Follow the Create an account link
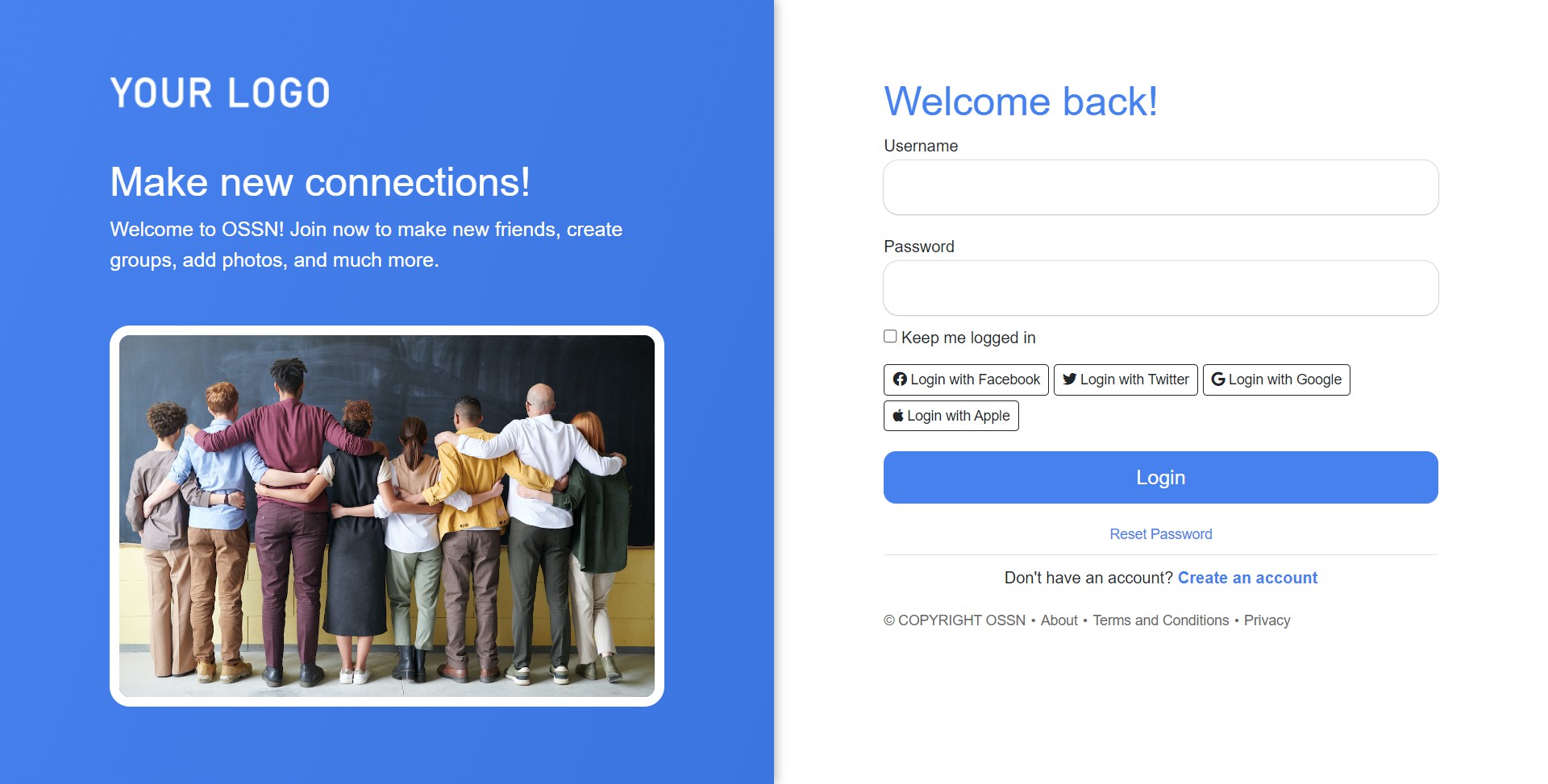This screenshot has height=784, width=1548. coord(1247,578)
